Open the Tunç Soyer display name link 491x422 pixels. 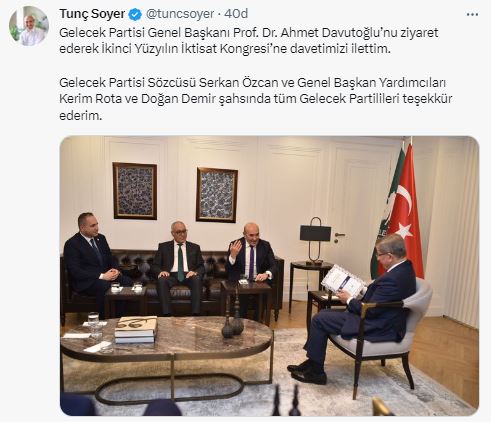tap(92, 14)
